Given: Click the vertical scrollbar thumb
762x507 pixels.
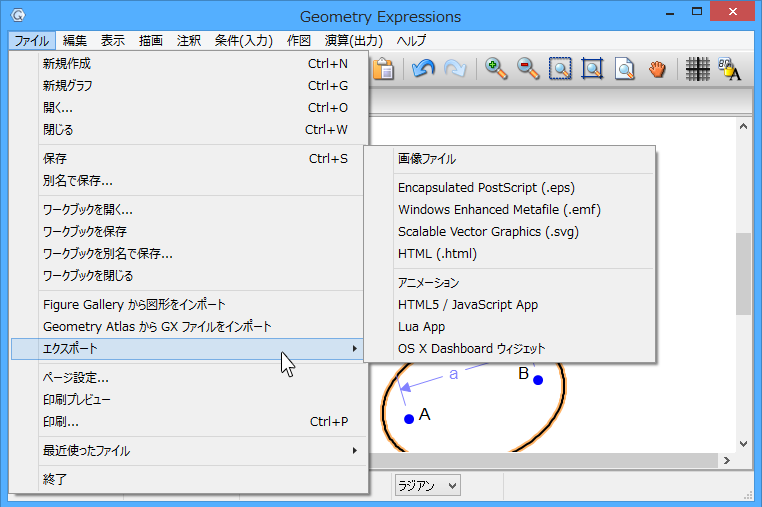Looking at the screenshot, I should pos(743,274).
